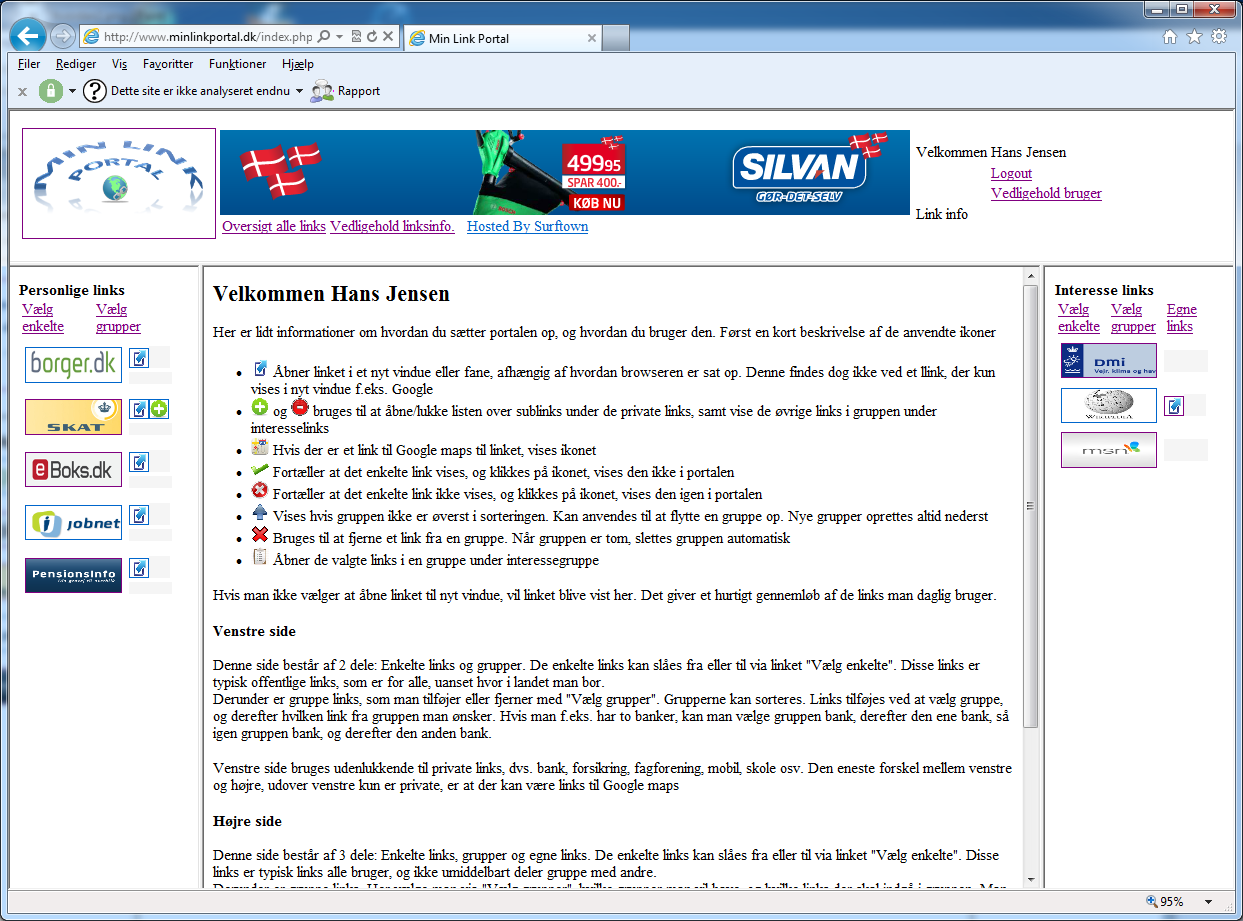
Task: Click Vælg grupper under Personlige links
Action: pyautogui.click(x=118, y=318)
